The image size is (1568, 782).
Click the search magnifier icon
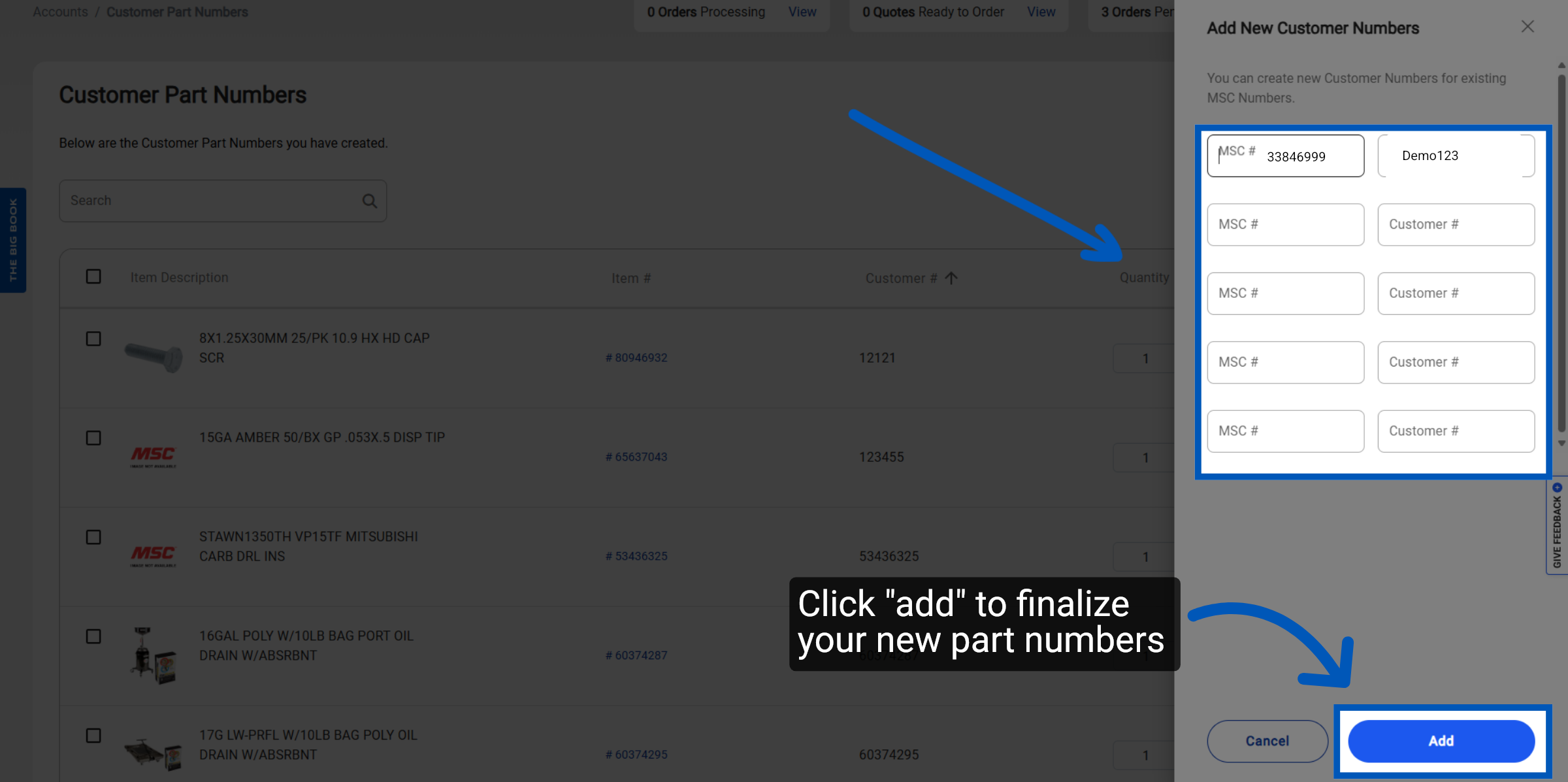[370, 201]
